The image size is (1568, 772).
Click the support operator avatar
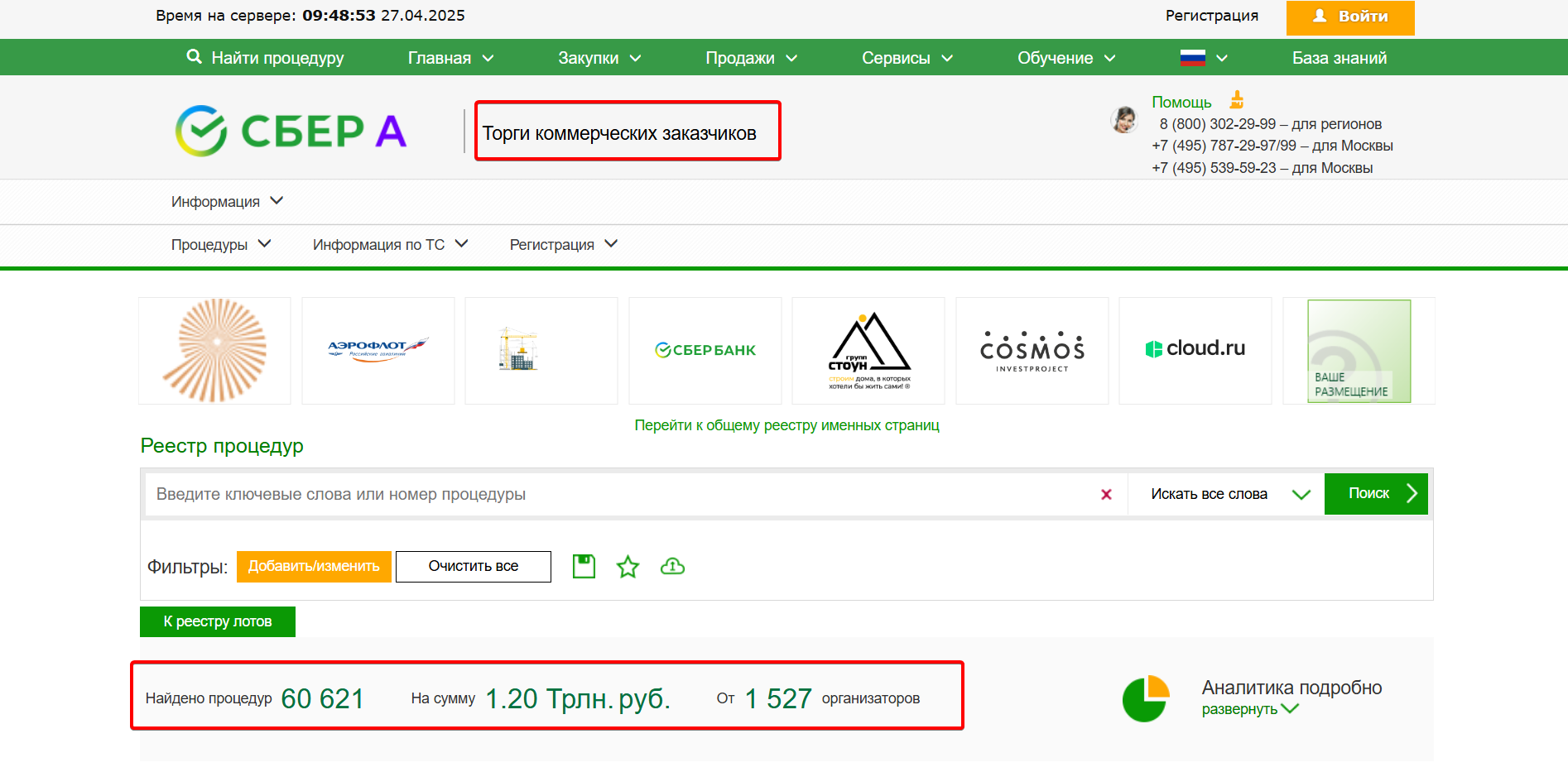pyautogui.click(x=1123, y=120)
